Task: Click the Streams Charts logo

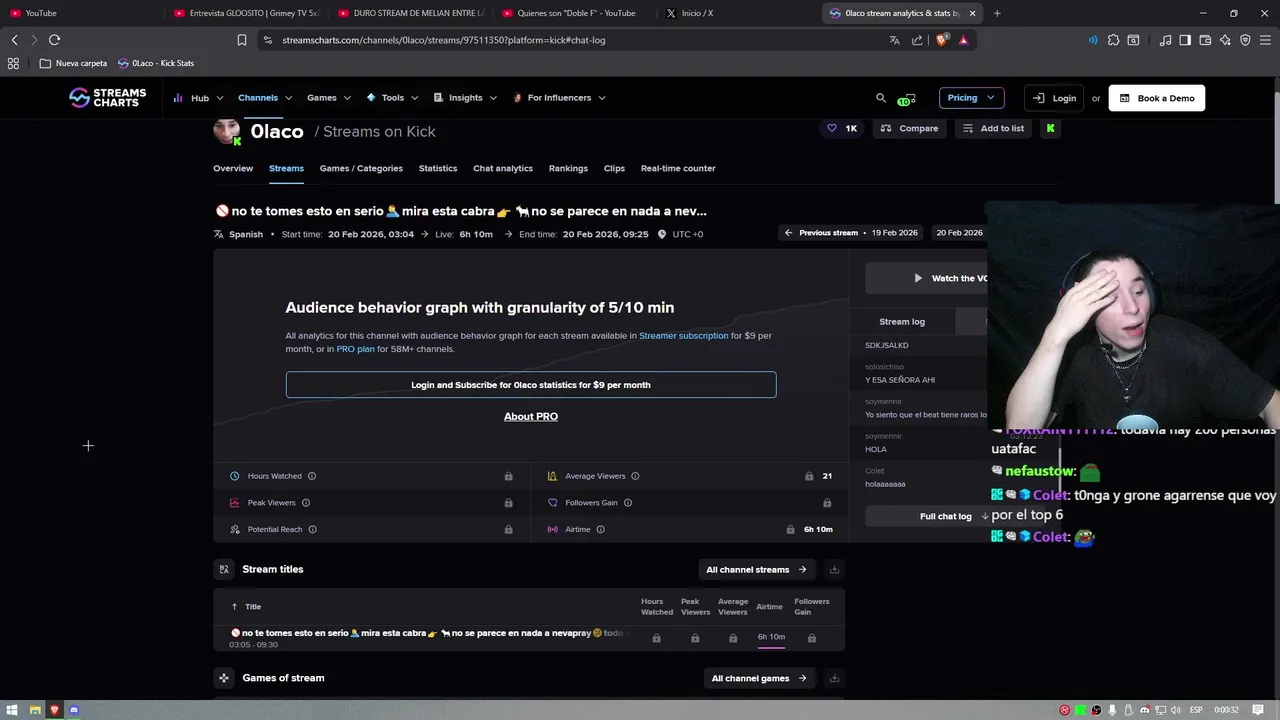Action: pos(107,97)
